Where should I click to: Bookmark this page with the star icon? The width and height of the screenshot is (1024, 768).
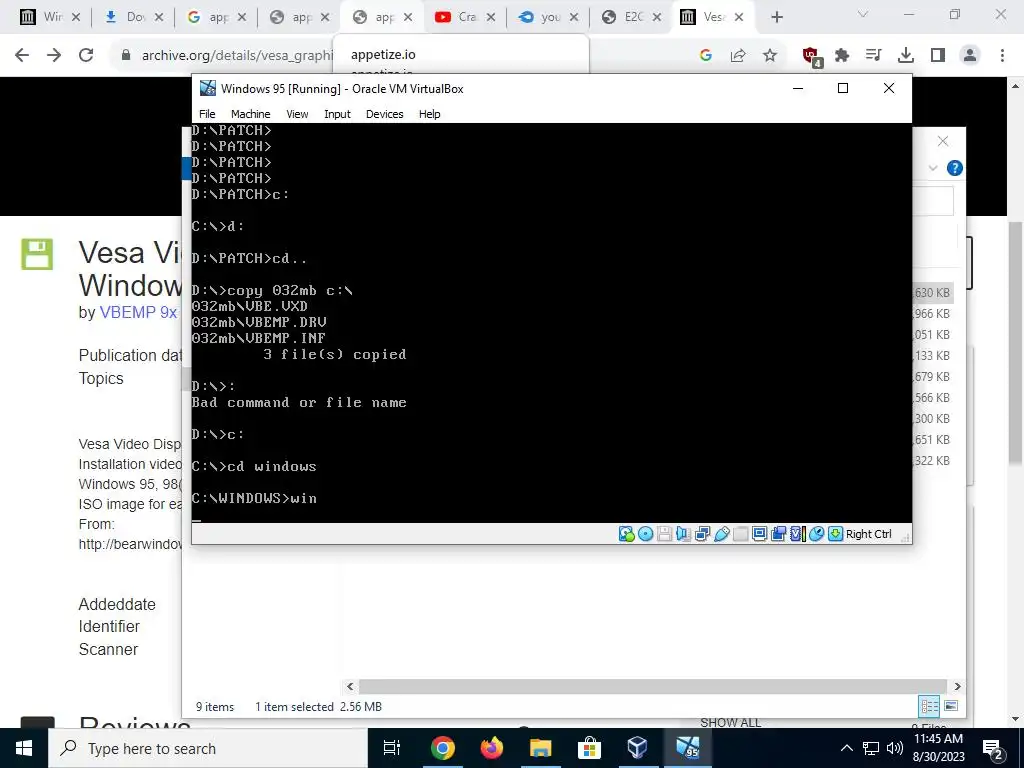point(770,56)
